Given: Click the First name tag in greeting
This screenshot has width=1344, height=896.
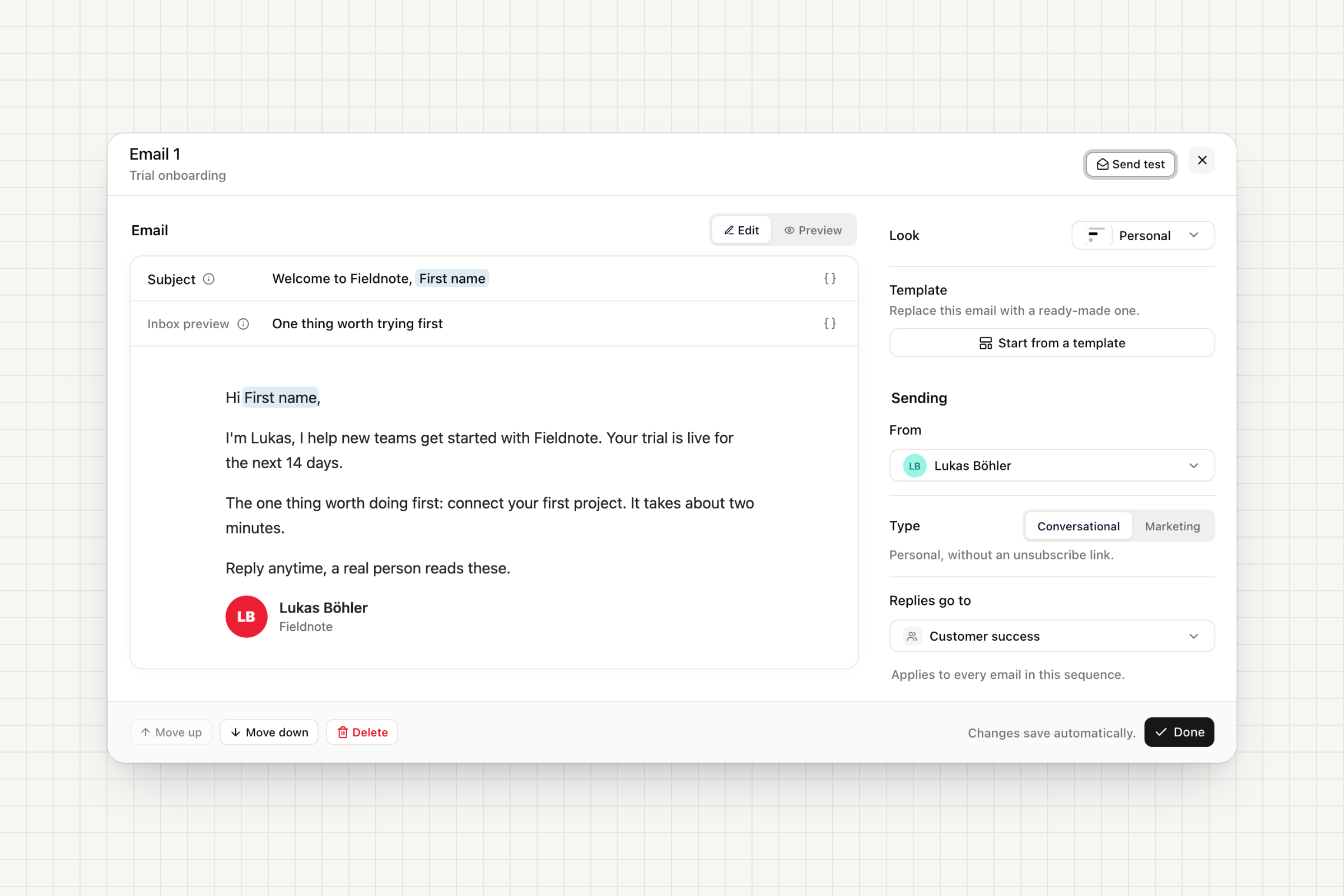Looking at the screenshot, I should point(280,398).
